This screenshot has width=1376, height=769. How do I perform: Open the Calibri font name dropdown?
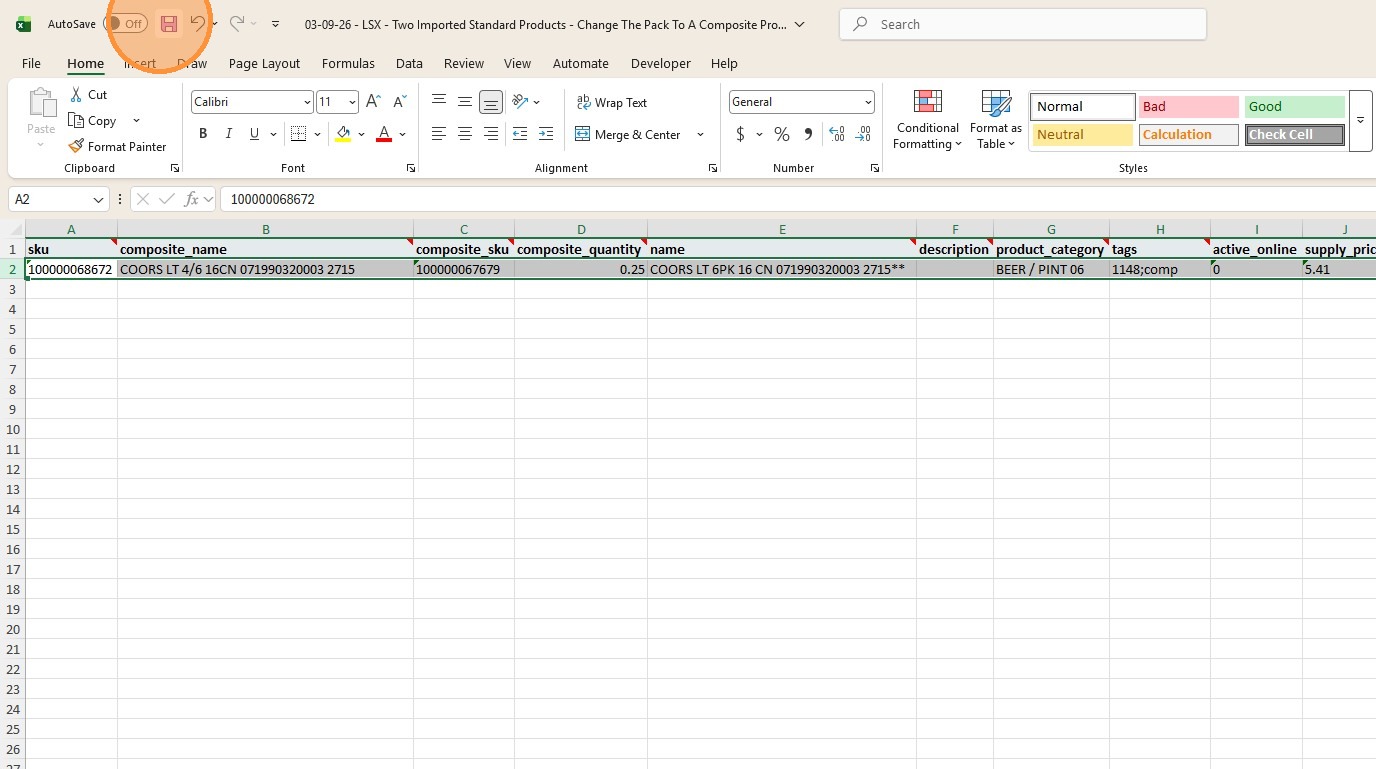[x=306, y=102]
